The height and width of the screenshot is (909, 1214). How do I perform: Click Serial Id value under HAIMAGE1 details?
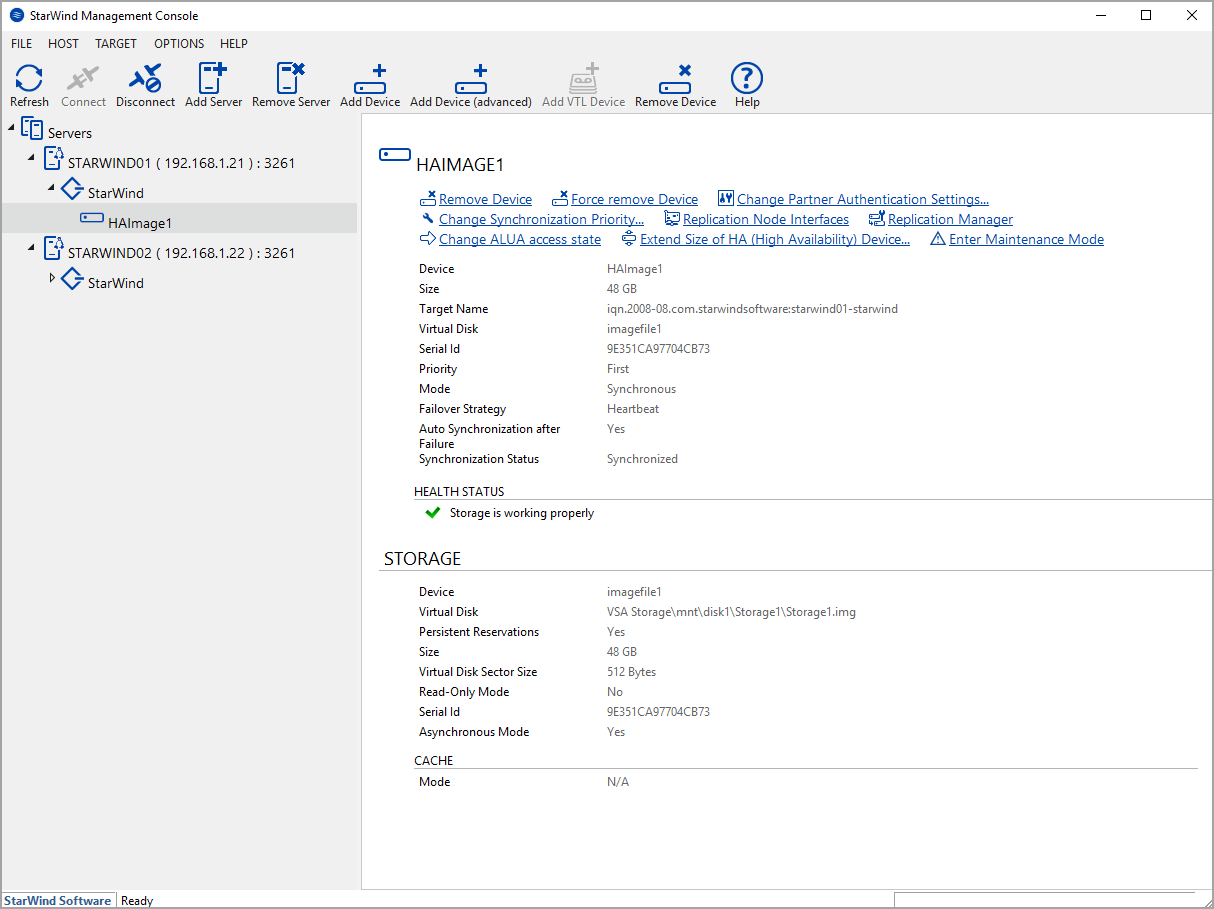(x=658, y=349)
